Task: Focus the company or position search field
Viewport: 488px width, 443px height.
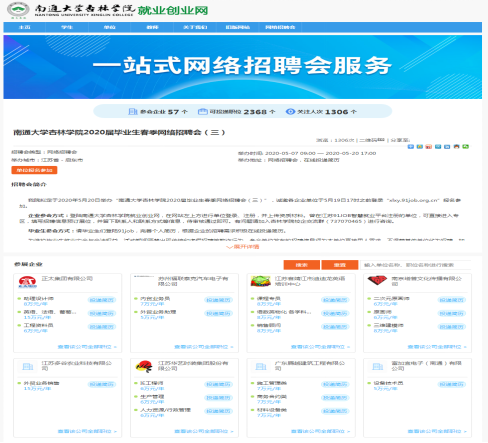Action: (415, 265)
